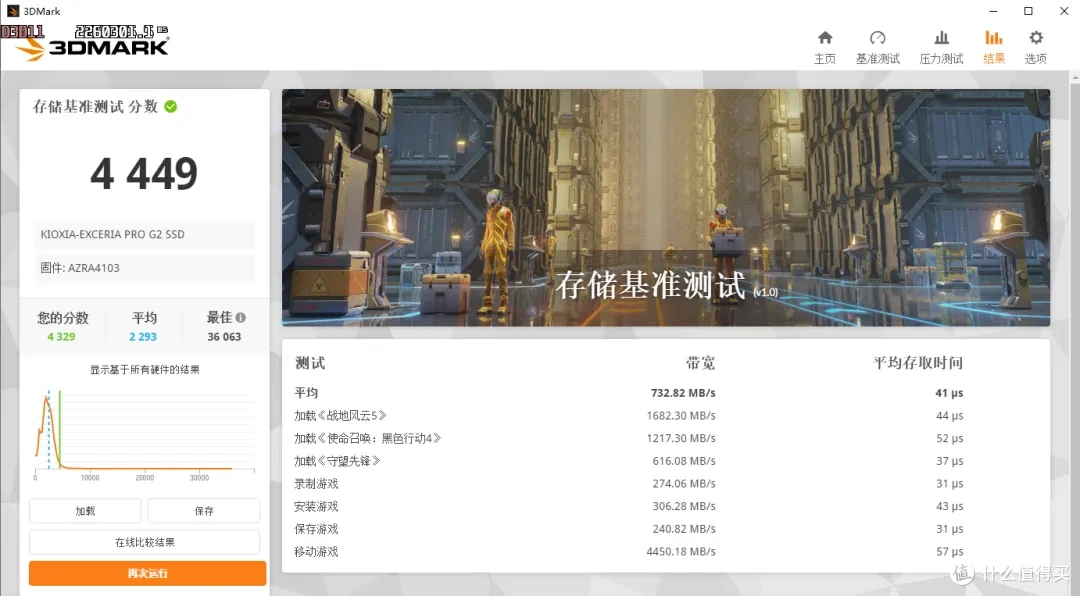Screen dimensions: 1080x596
Task: Click your score value 4 329
Action: pos(61,337)
